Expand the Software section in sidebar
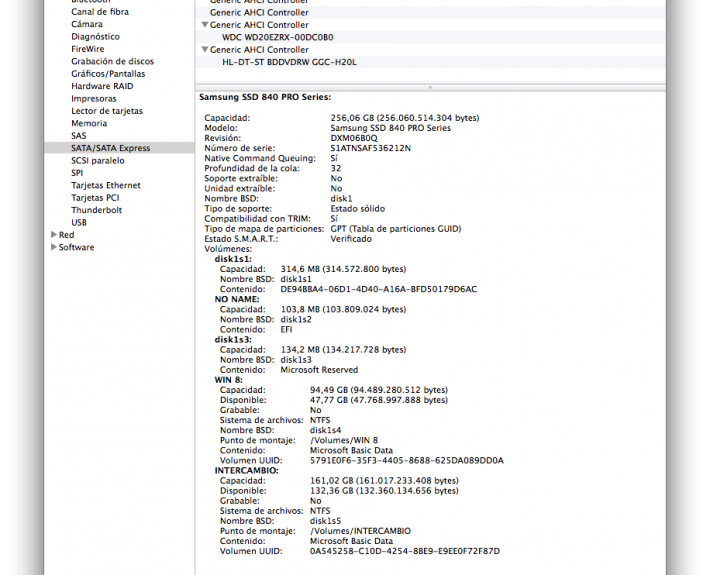This screenshot has width=710, height=575. 54,247
